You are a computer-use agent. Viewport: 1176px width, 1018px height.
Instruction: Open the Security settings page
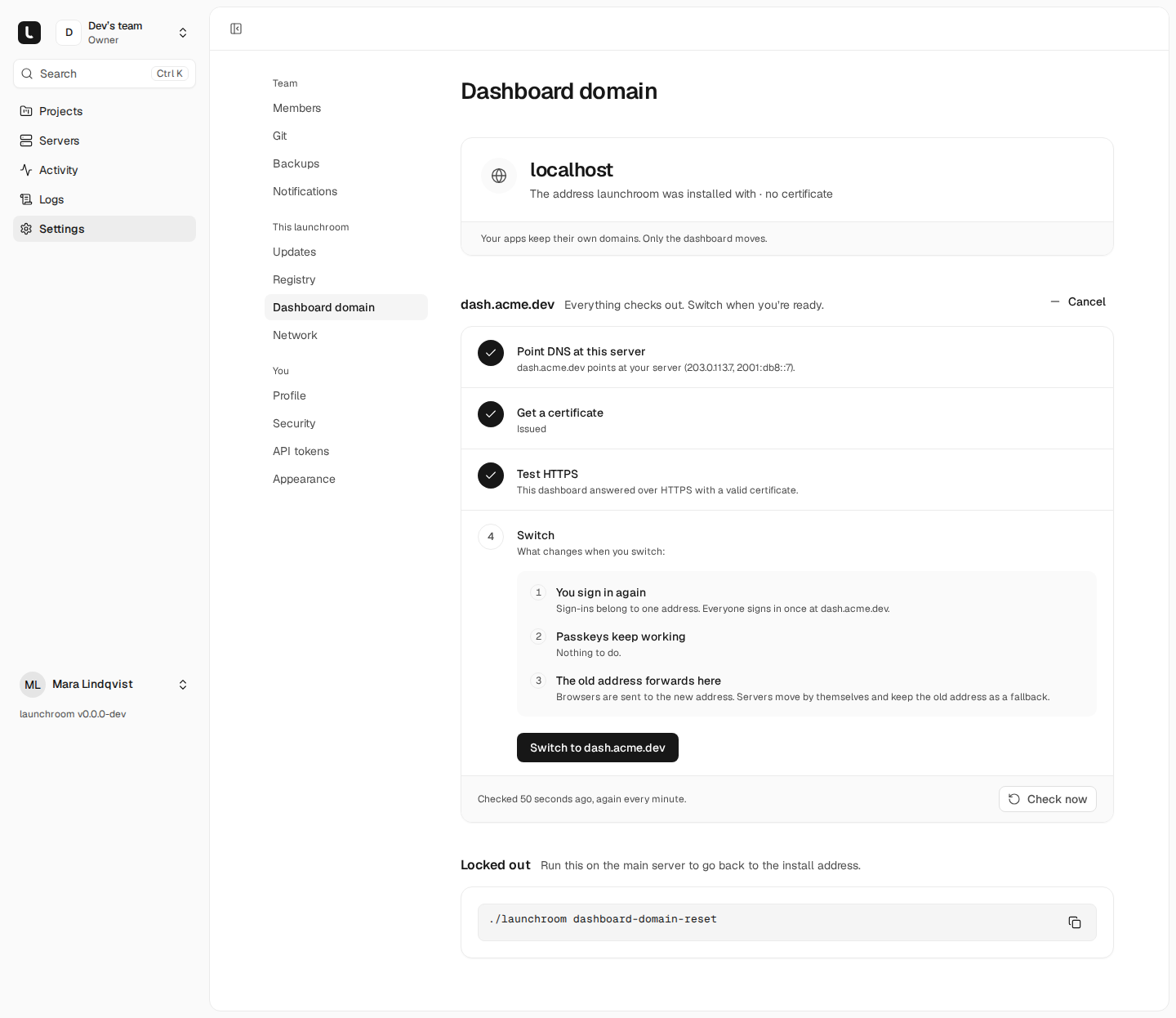tap(346, 423)
